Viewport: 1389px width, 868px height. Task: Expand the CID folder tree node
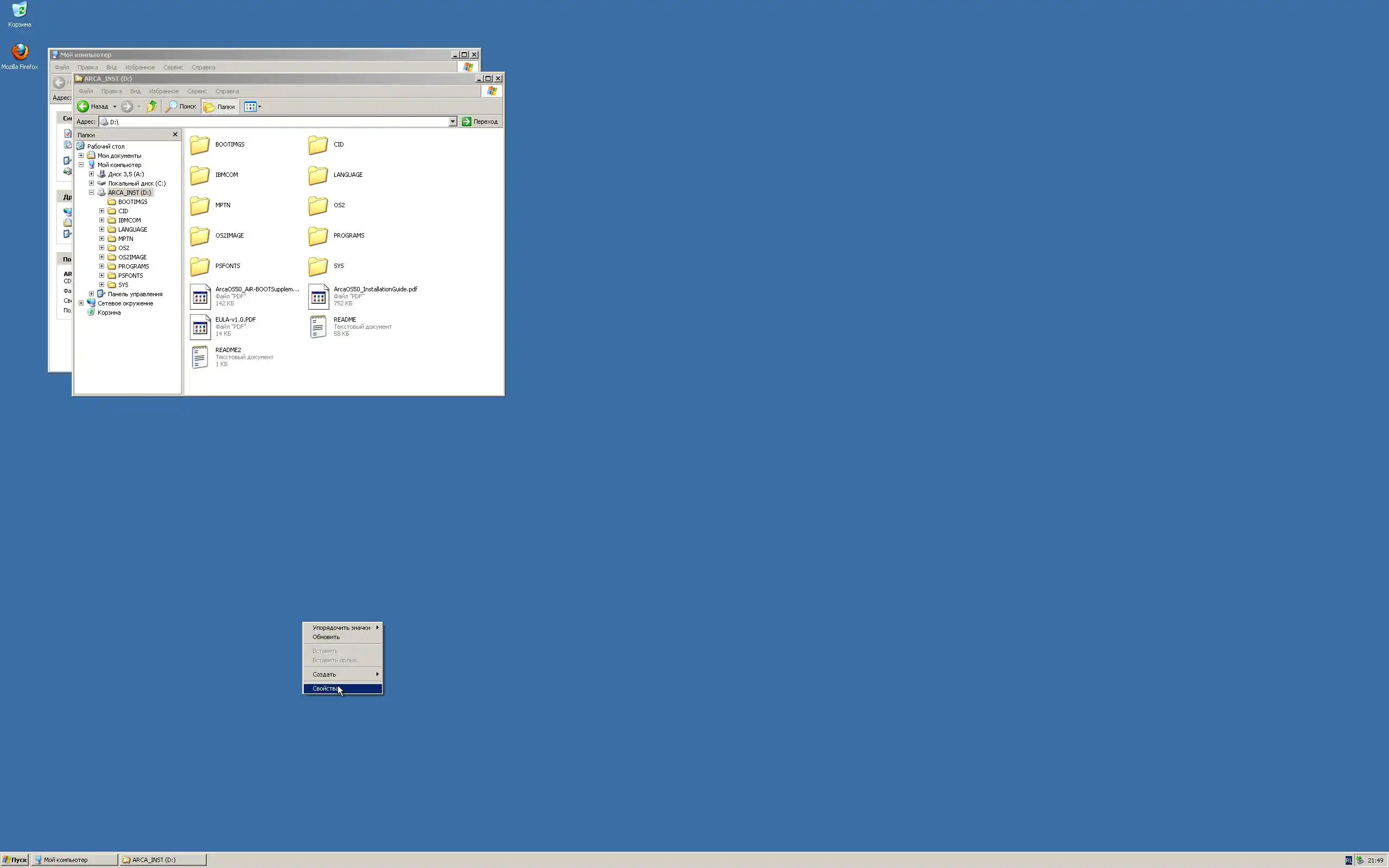coord(101,211)
